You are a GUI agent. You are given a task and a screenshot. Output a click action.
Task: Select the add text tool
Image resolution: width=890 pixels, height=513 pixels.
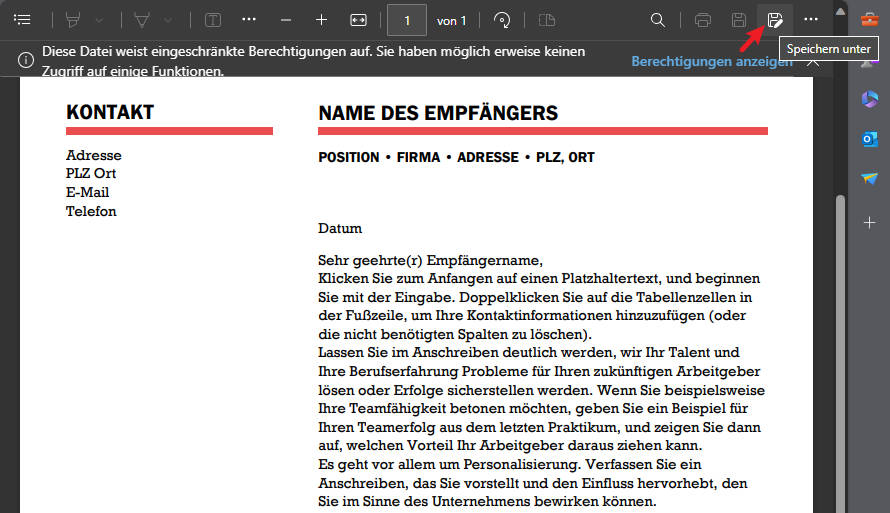coord(213,20)
